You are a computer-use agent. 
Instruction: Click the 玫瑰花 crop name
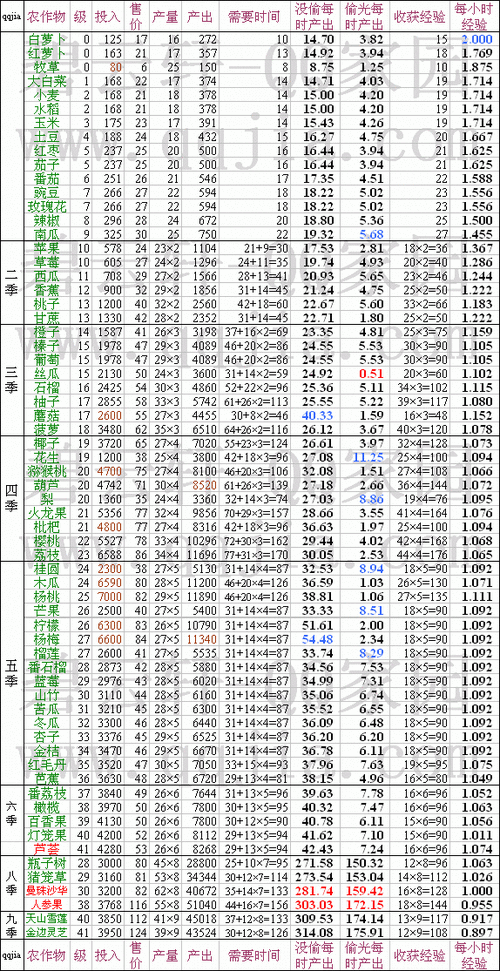(x=47, y=207)
